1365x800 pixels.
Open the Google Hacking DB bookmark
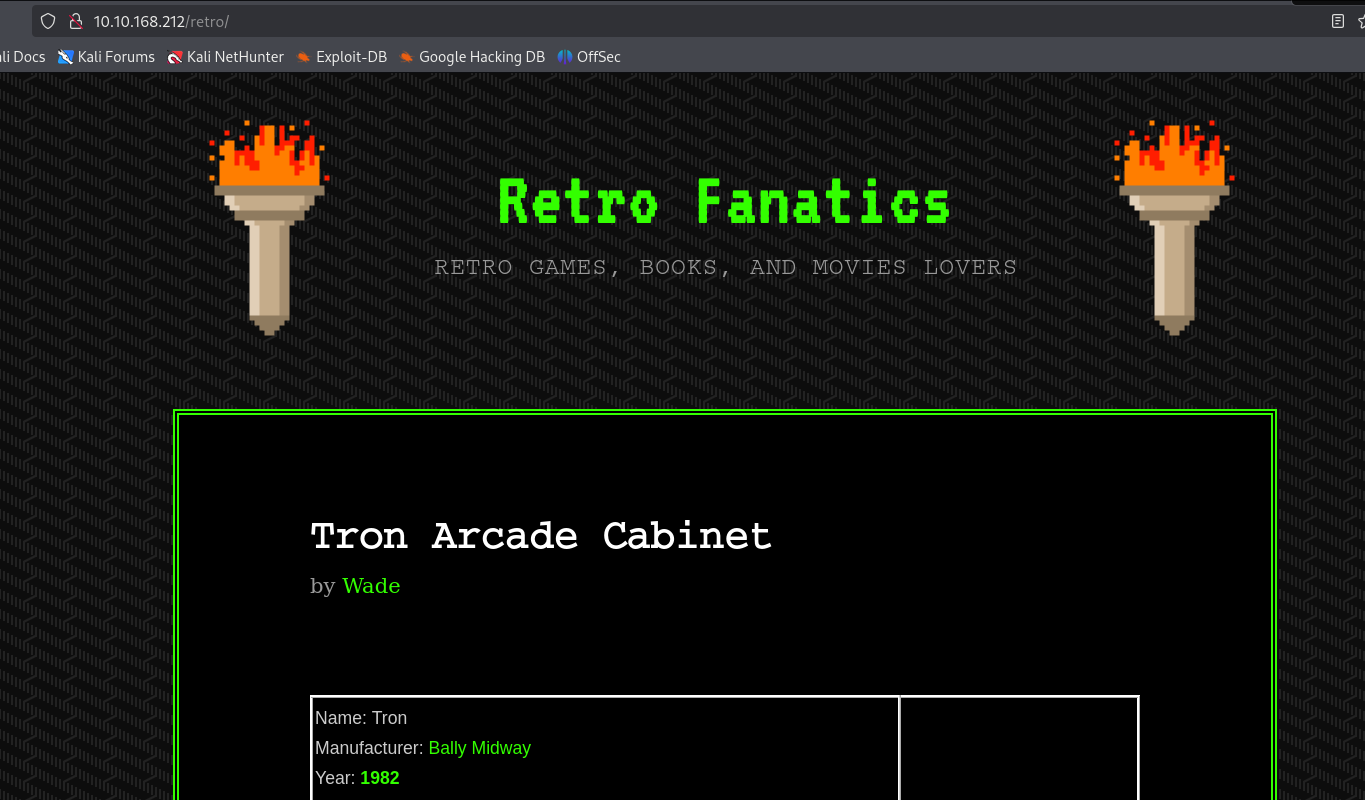point(472,57)
